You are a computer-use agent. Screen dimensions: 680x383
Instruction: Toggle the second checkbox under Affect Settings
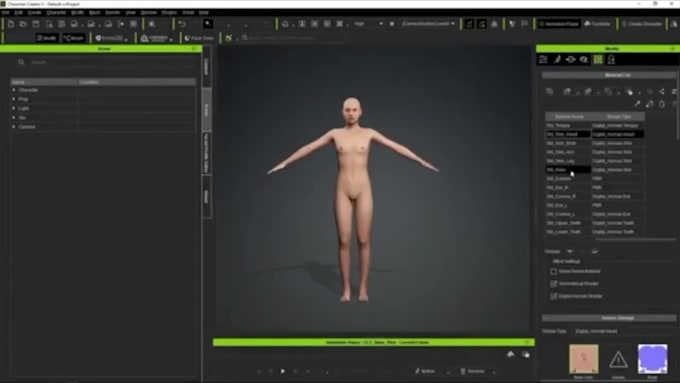[x=554, y=284]
